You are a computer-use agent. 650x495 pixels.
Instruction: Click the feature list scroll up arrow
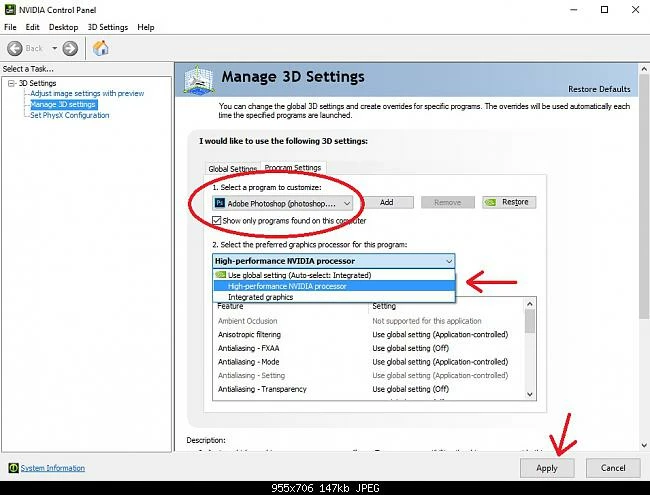(x=530, y=304)
